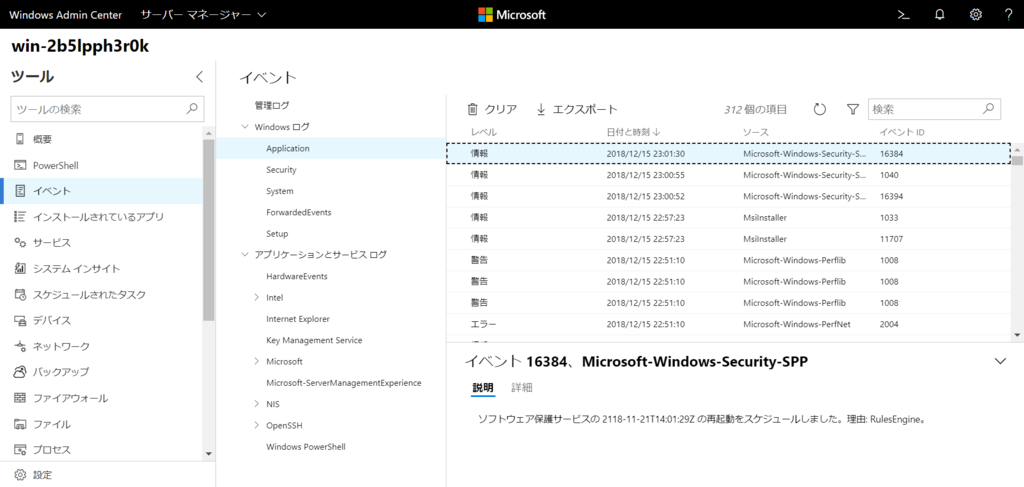Collapse the event details pane chevron
Image resolution: width=1024 pixels, height=487 pixels.
1000,360
